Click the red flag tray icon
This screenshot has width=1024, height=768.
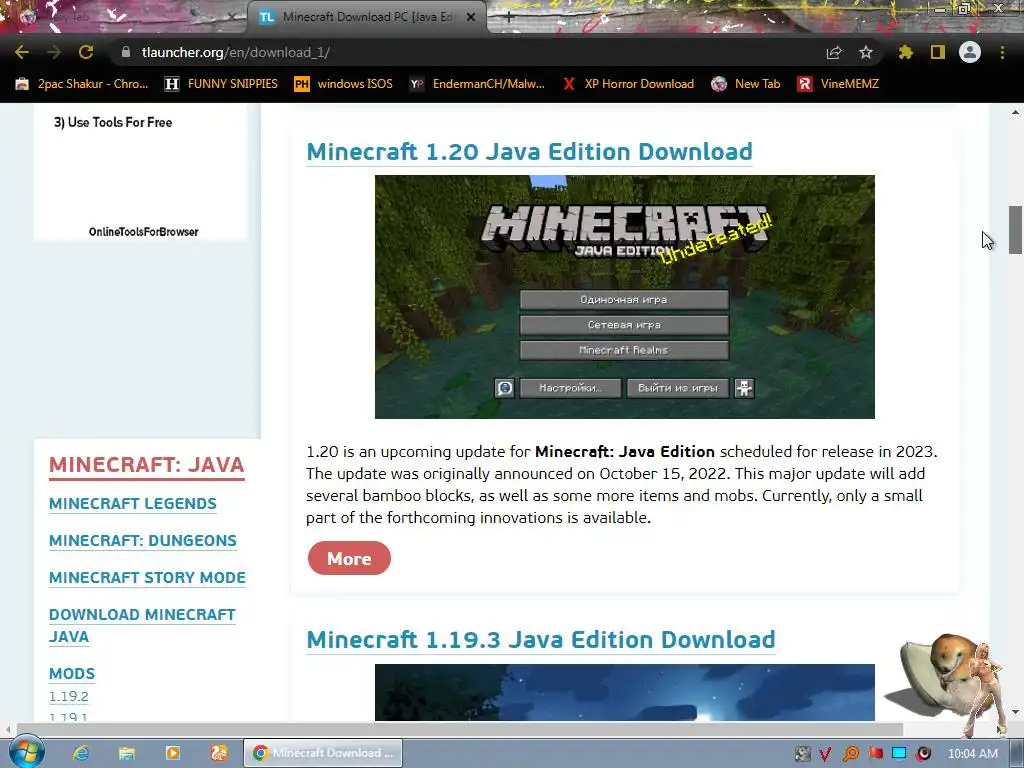click(876, 754)
